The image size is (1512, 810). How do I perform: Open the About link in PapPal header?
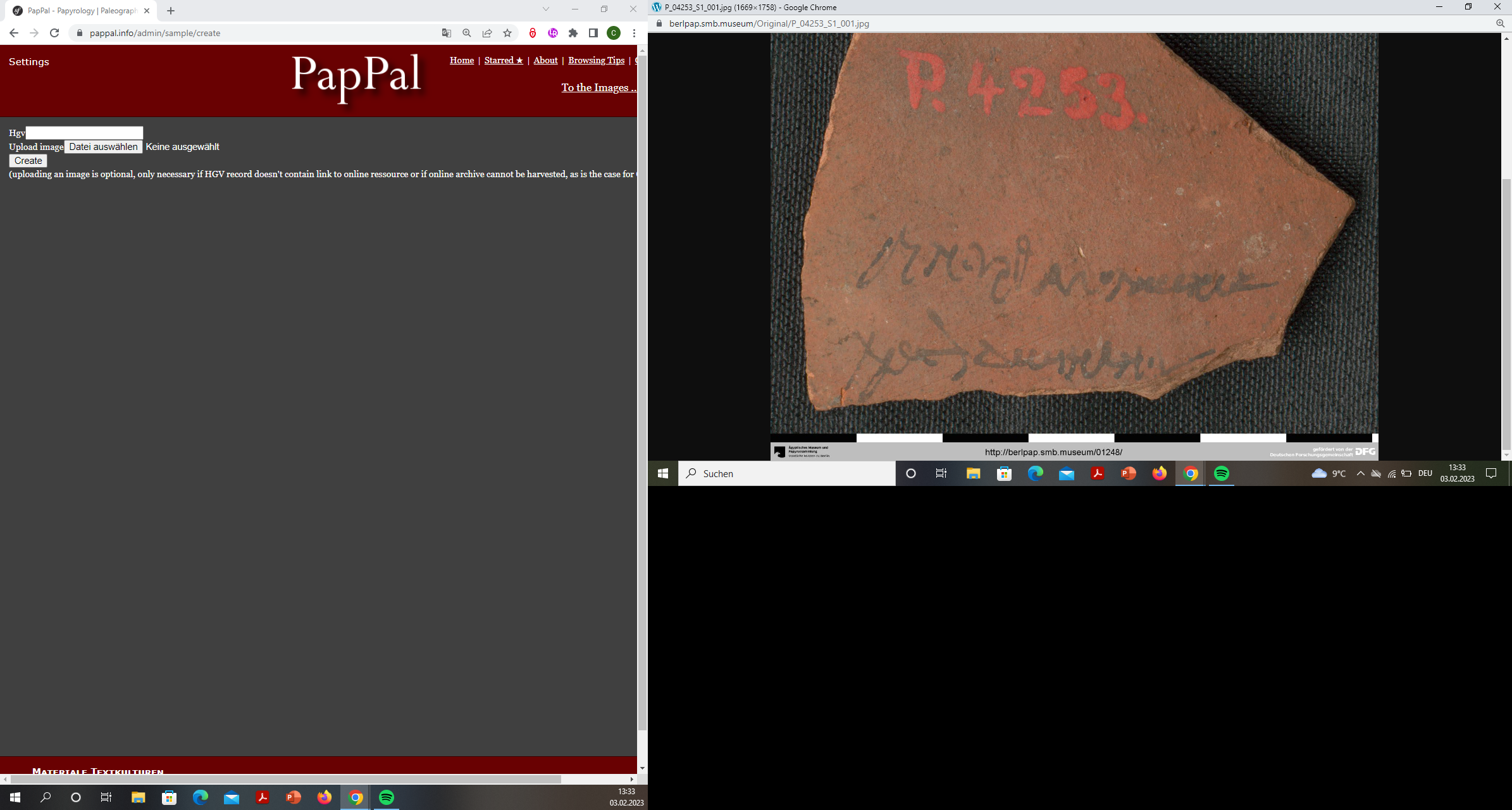545,60
